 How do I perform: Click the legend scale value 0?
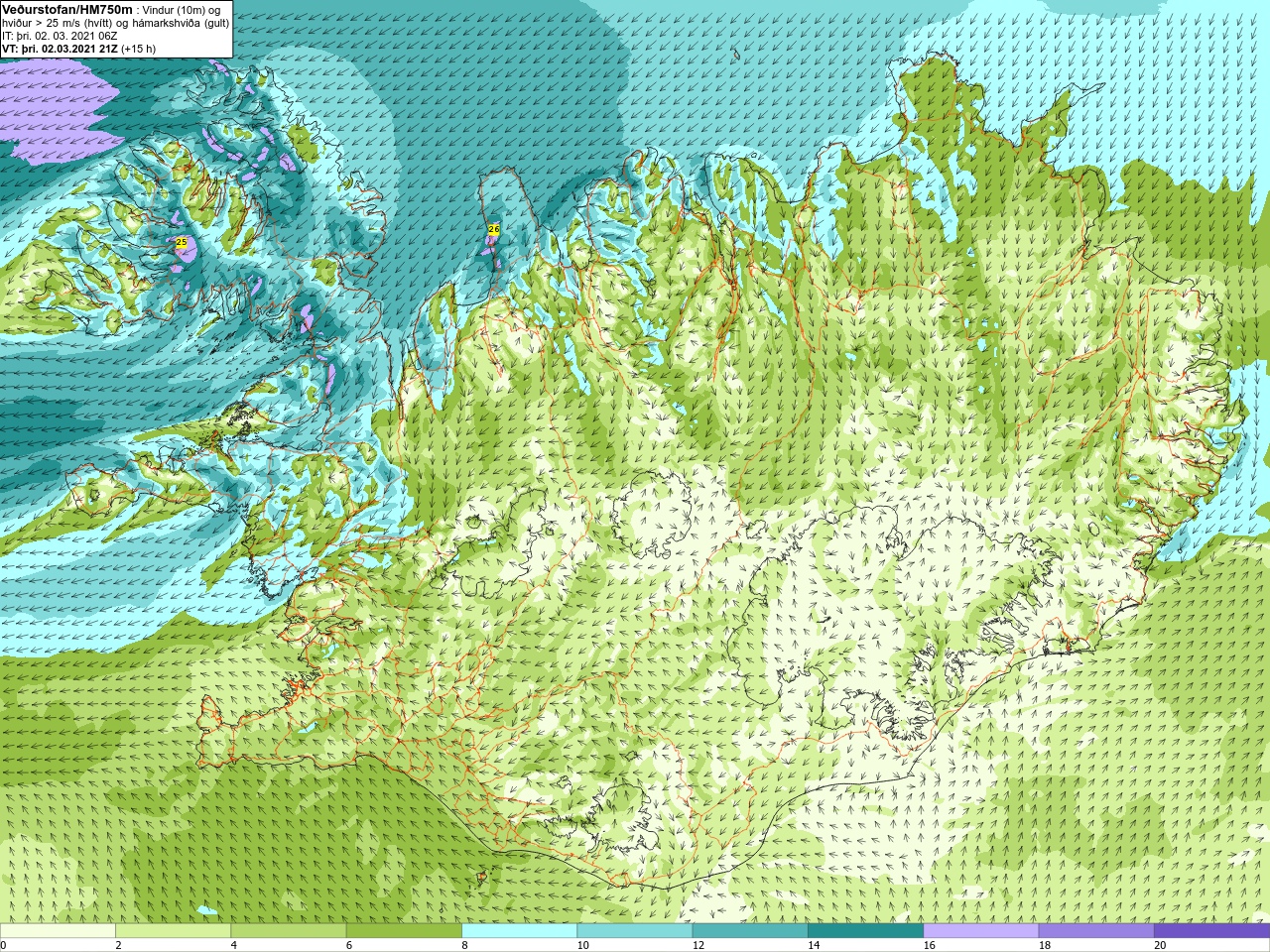[x=4, y=945]
